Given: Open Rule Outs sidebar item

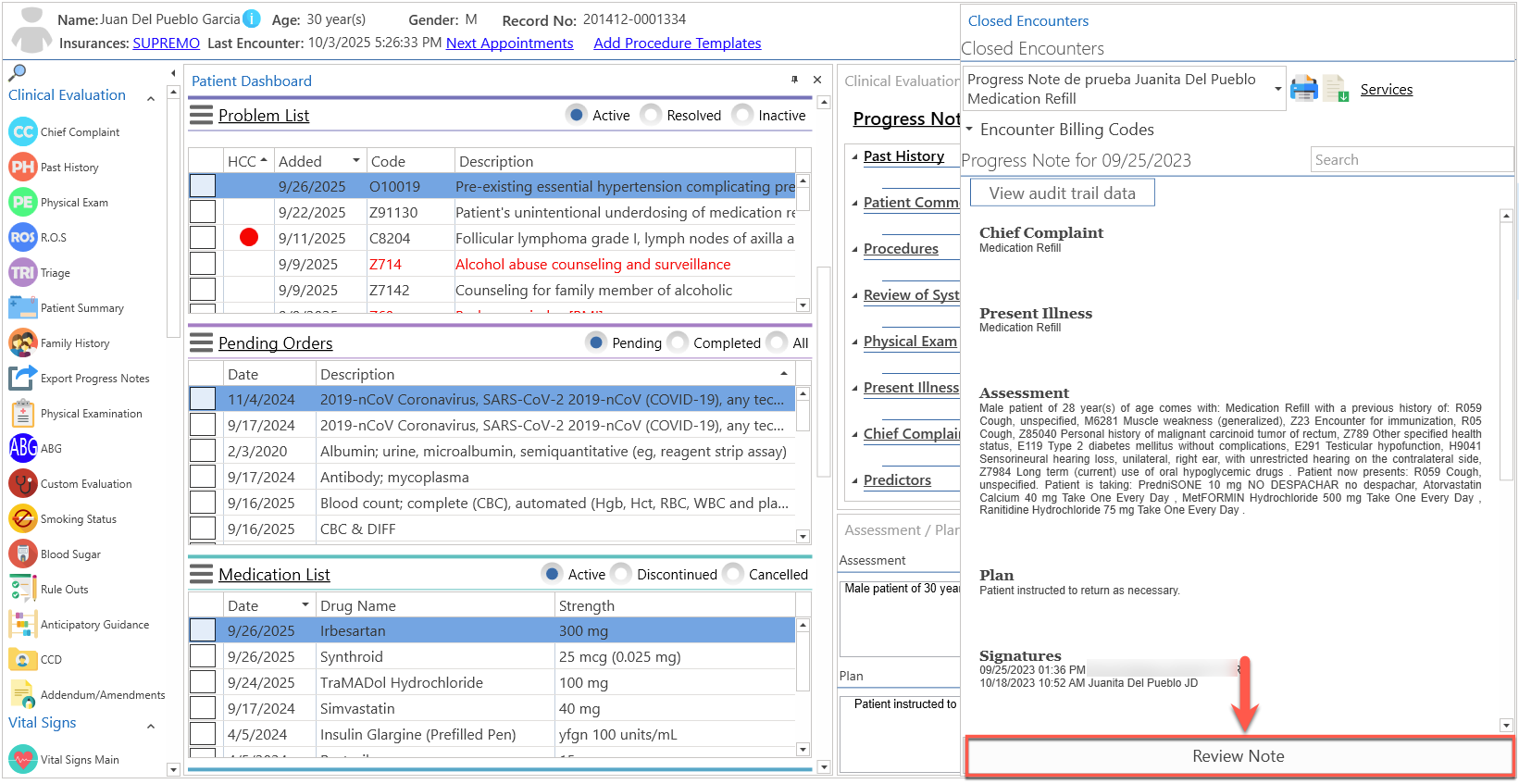Looking at the screenshot, I should click(49, 590).
